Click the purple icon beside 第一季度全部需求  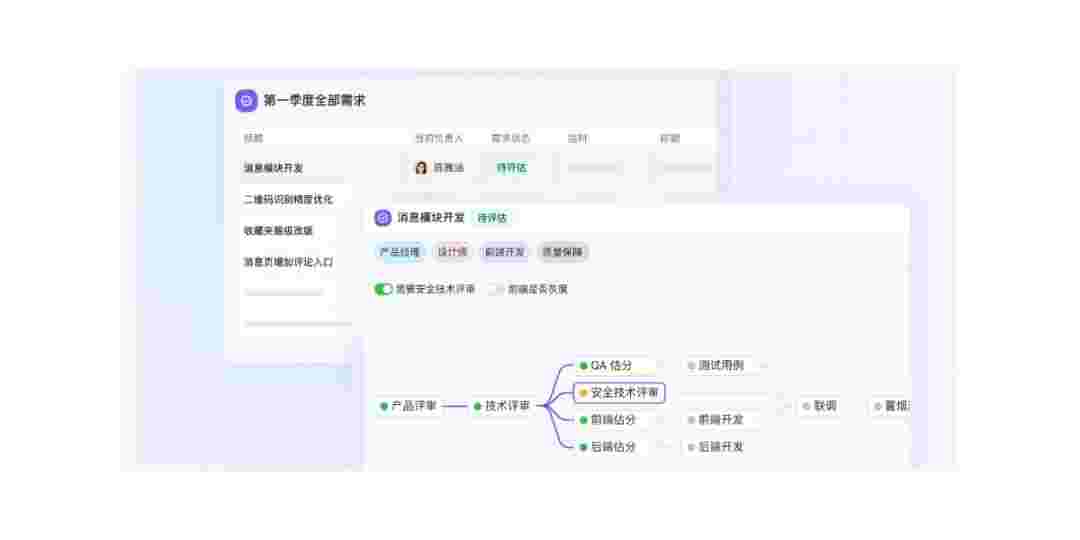click(246, 101)
